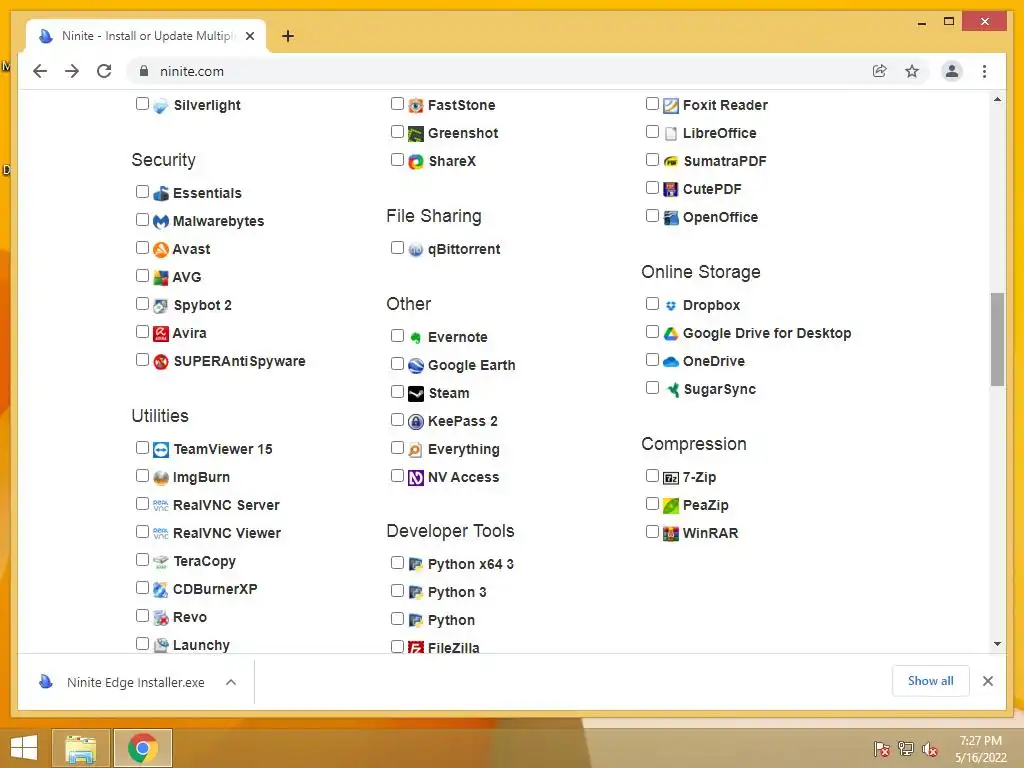
Task: Click the AVG icon in Security list
Action: (x=161, y=278)
